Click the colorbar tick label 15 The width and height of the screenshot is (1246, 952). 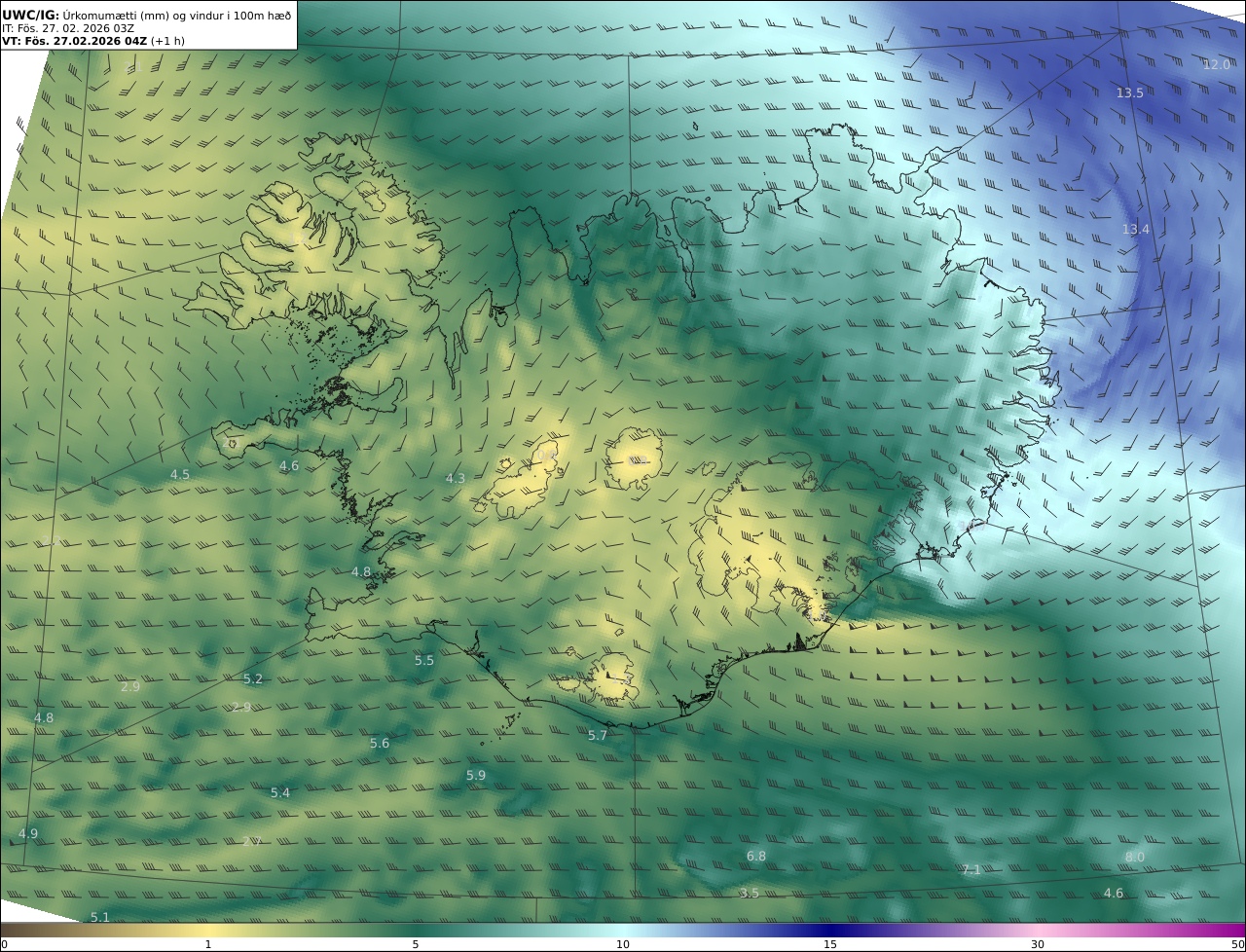[830, 944]
